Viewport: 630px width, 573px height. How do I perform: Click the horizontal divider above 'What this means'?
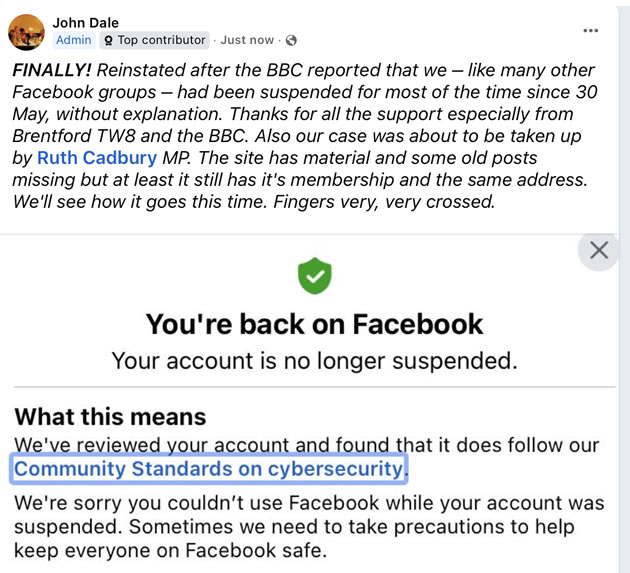coord(314,387)
